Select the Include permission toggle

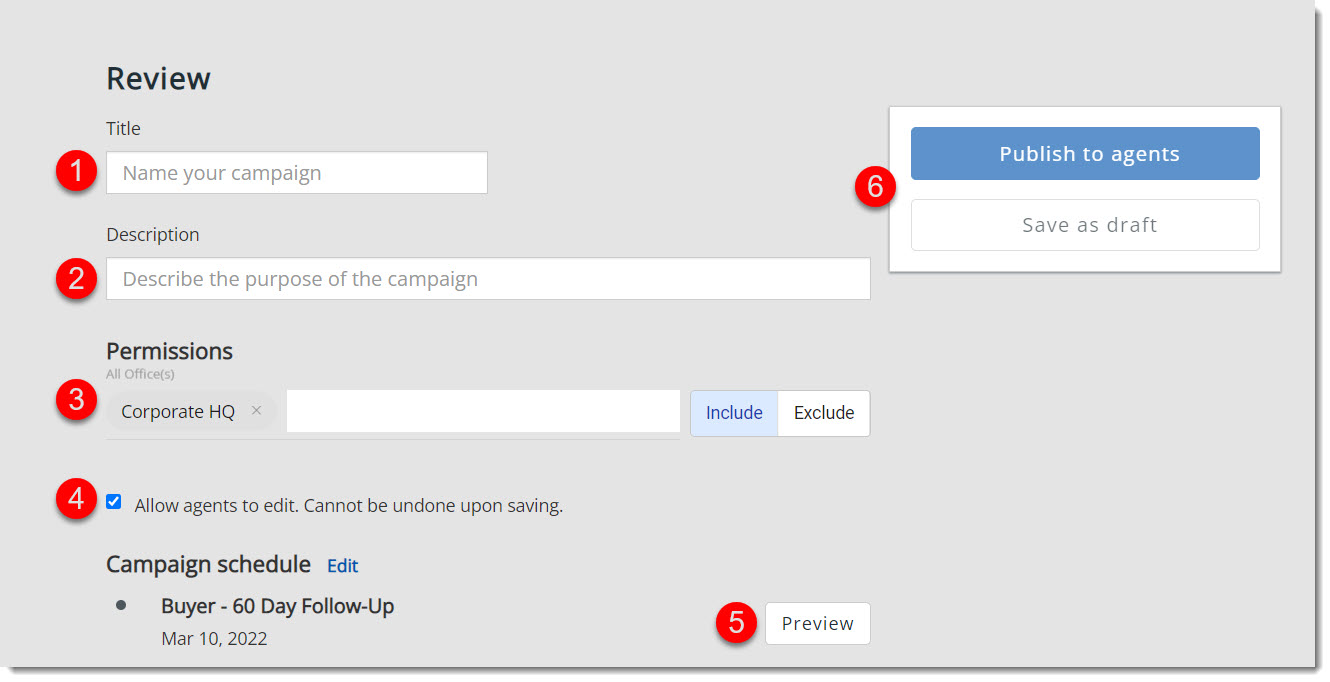(734, 413)
